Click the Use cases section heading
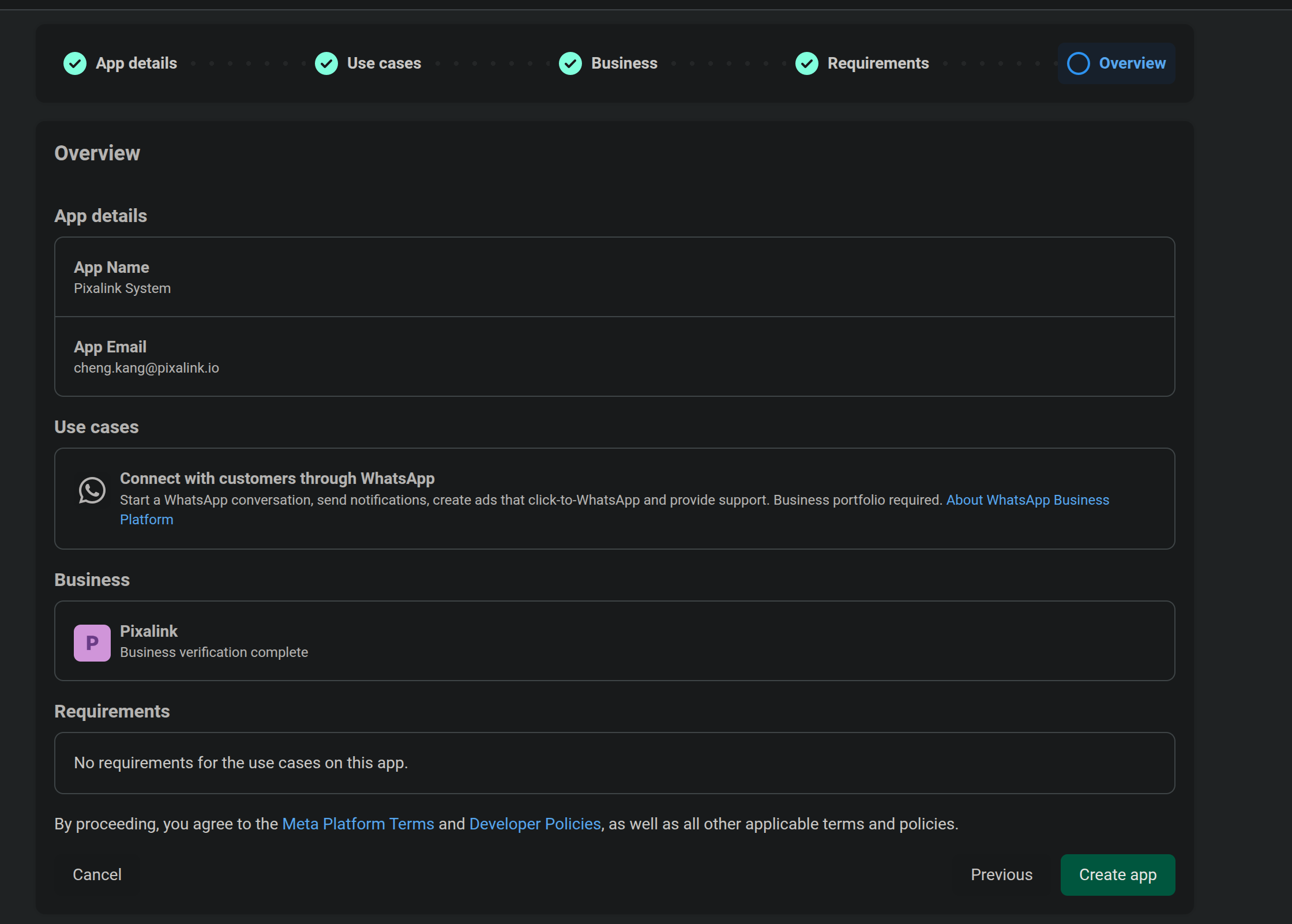The height and width of the screenshot is (924, 1292). pyautogui.click(x=96, y=427)
